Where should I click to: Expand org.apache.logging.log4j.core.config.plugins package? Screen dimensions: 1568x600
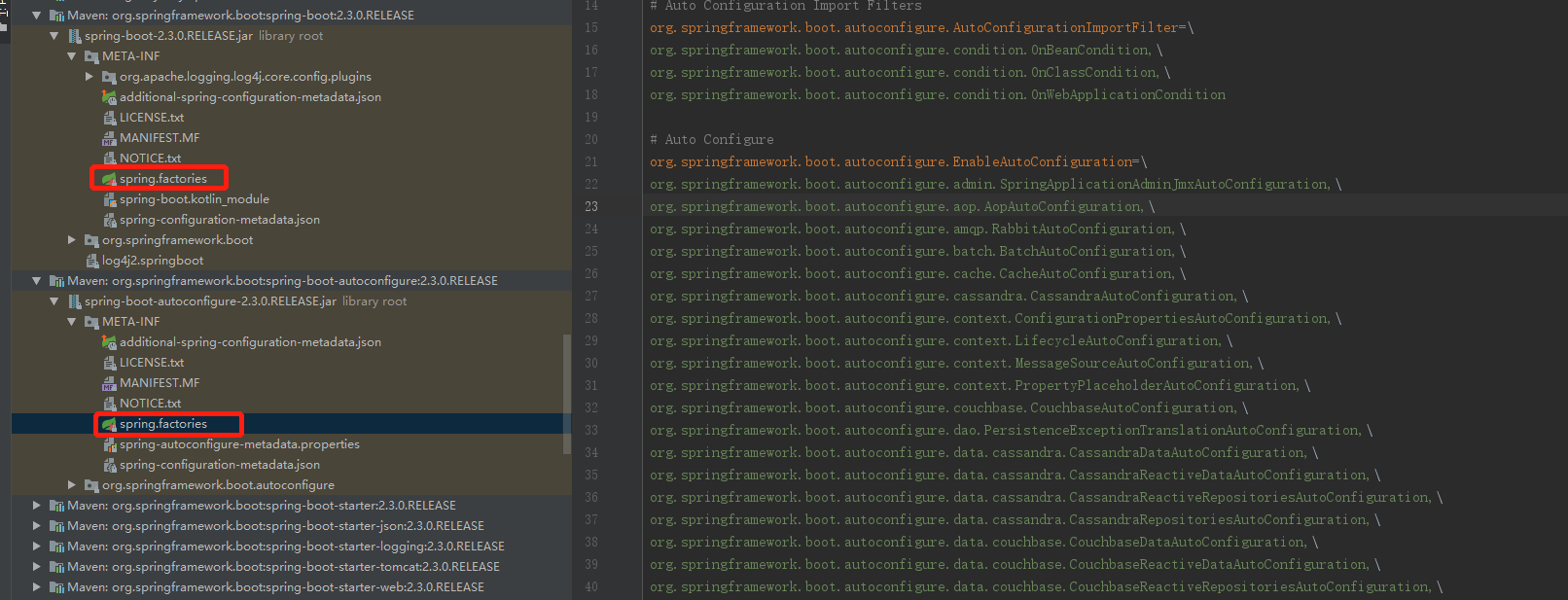tap(89, 77)
